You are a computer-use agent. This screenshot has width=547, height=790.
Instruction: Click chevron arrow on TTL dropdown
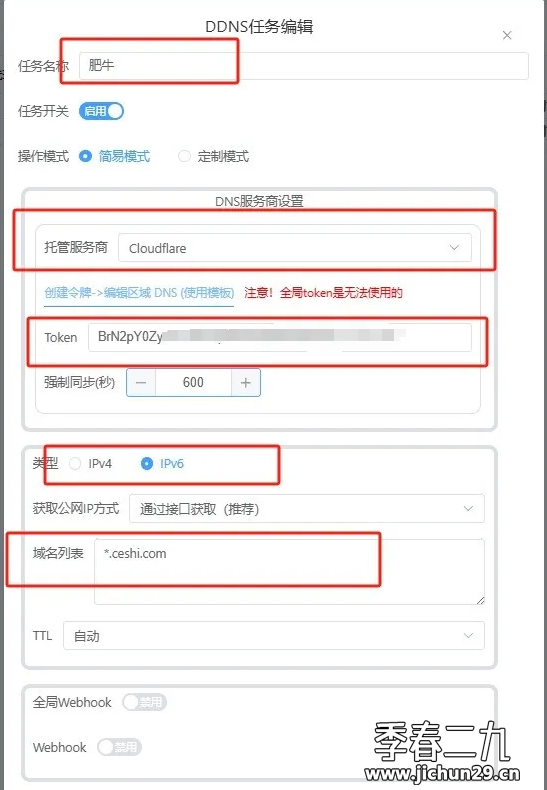[468, 635]
